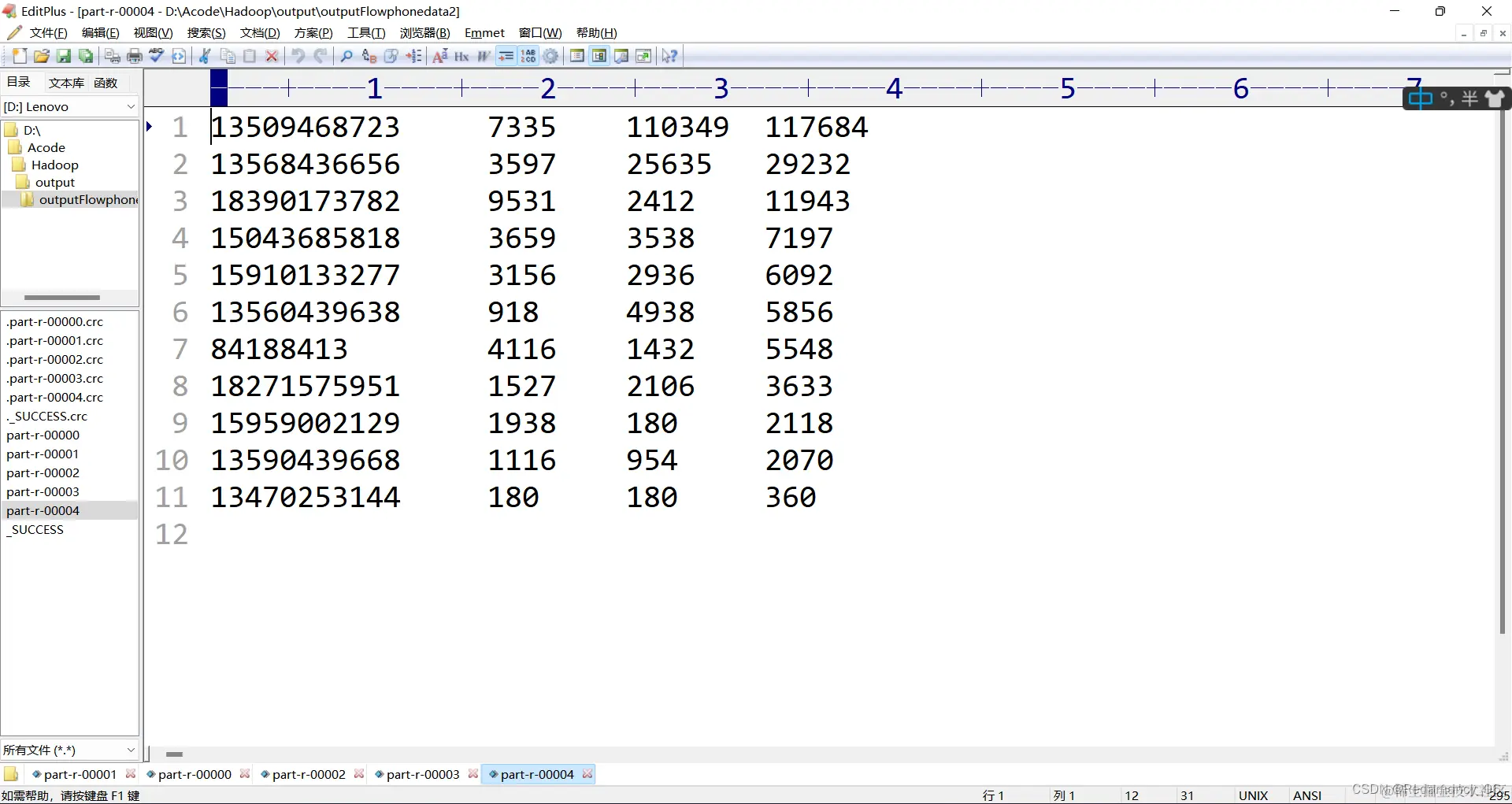This screenshot has height=804, width=1512.
Task: Open the [D:] Lenovo drive dropdown
Action: (x=70, y=106)
